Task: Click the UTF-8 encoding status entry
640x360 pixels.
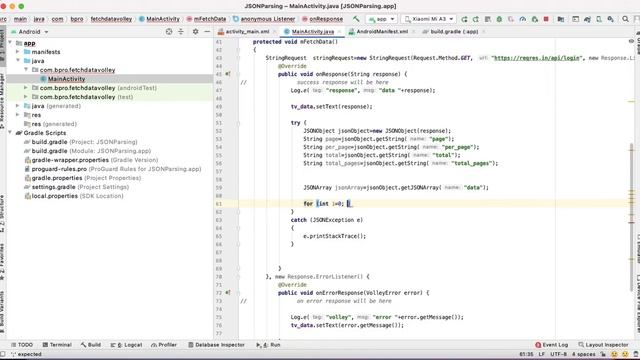Action: click(x=558, y=354)
